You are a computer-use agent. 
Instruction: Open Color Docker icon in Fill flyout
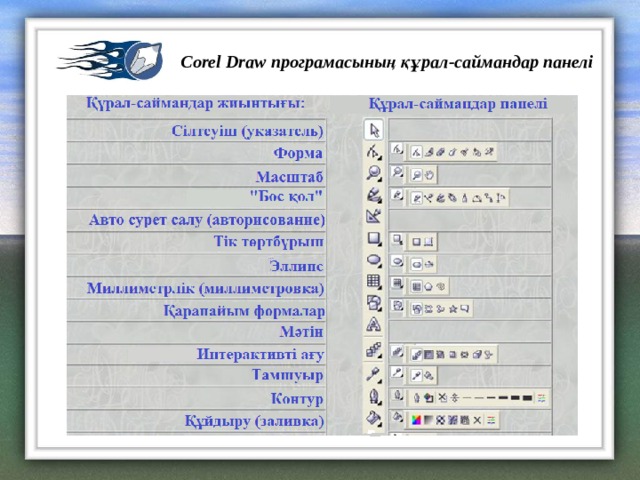(491, 420)
